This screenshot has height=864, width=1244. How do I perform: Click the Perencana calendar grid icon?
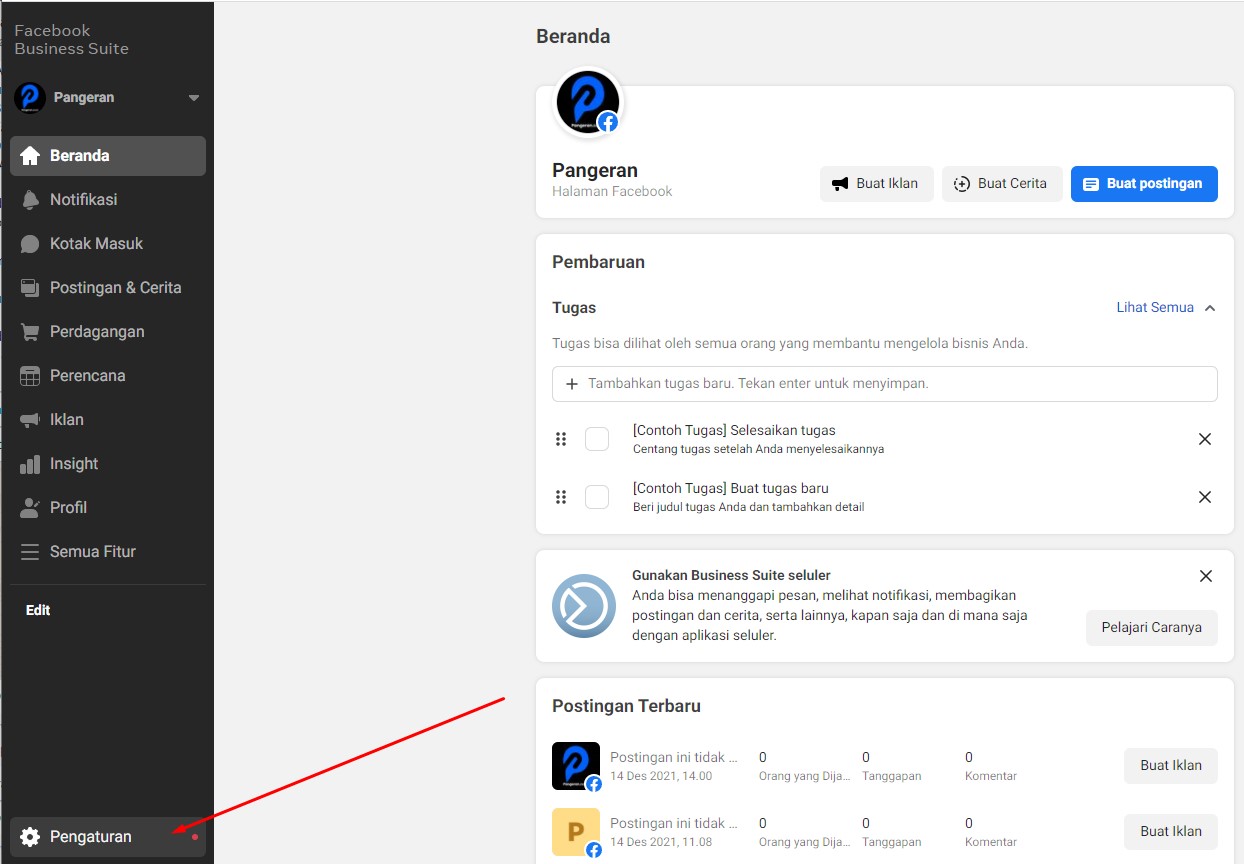pos(30,376)
